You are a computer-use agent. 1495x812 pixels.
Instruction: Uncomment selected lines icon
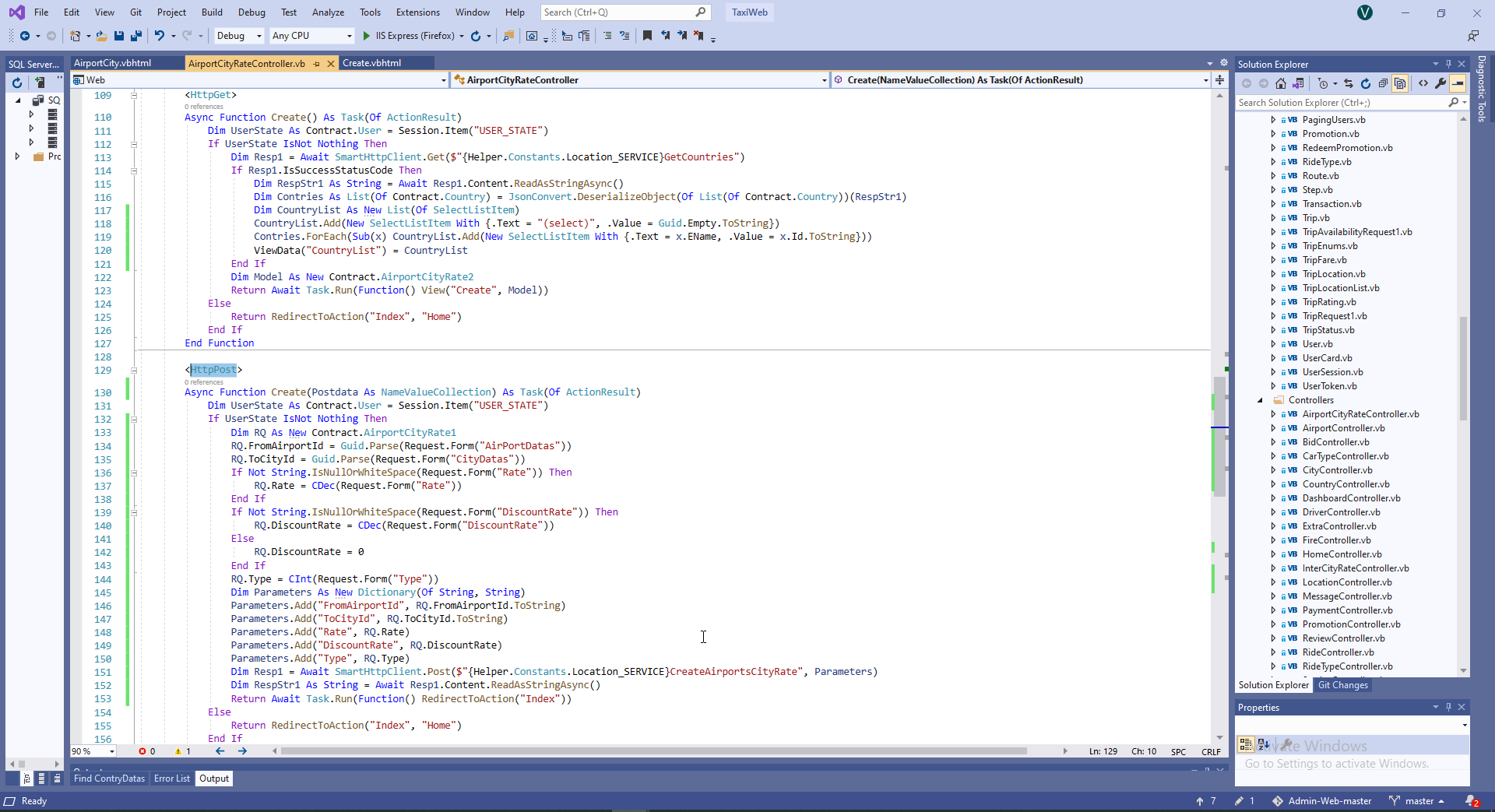pyautogui.click(x=624, y=36)
